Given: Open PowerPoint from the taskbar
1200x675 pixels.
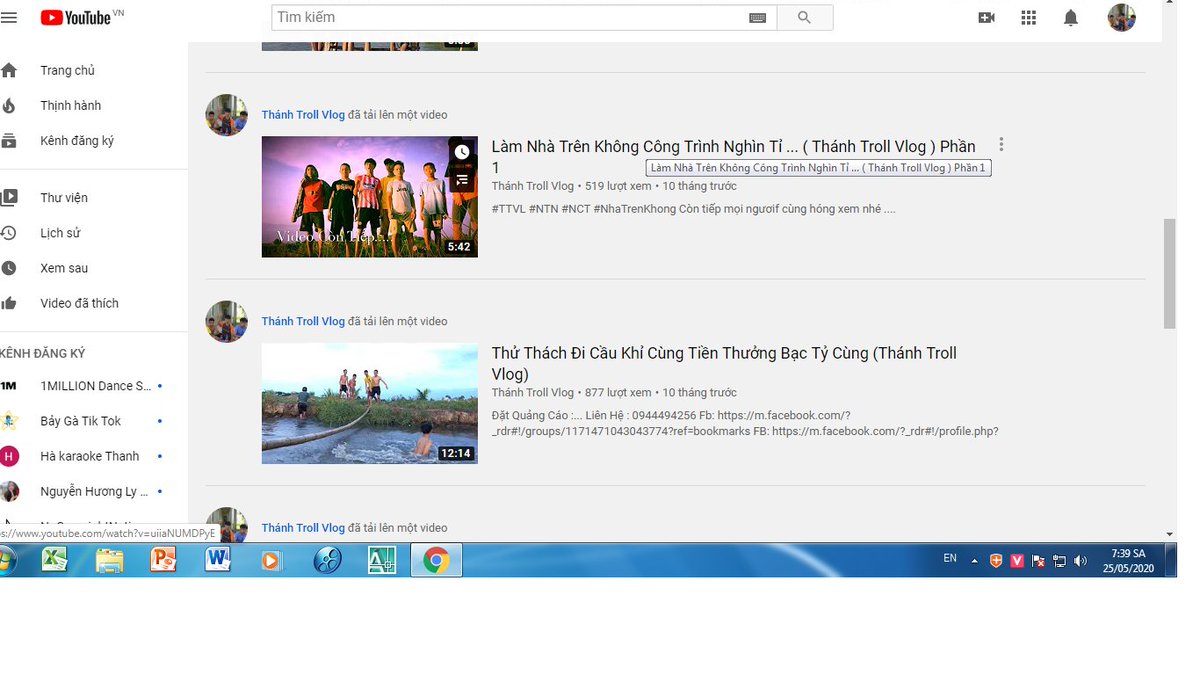Looking at the screenshot, I should (163, 561).
